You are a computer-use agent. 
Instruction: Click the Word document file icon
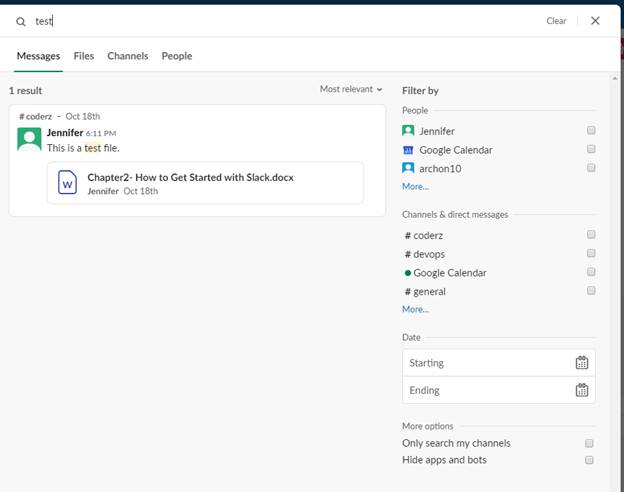click(x=67, y=182)
